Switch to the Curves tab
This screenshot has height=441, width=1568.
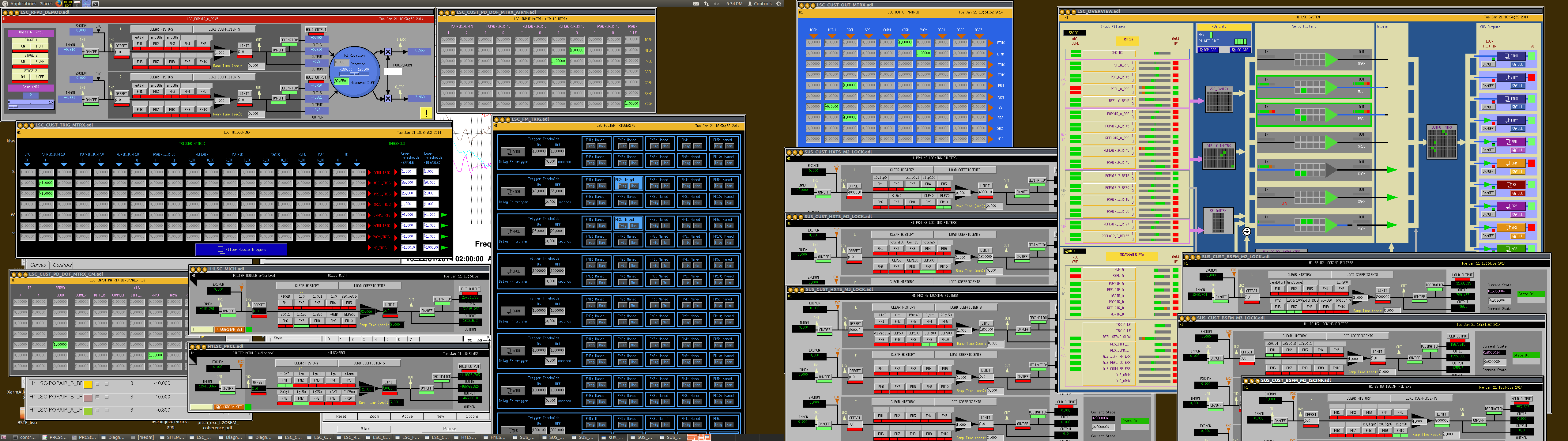point(38,265)
